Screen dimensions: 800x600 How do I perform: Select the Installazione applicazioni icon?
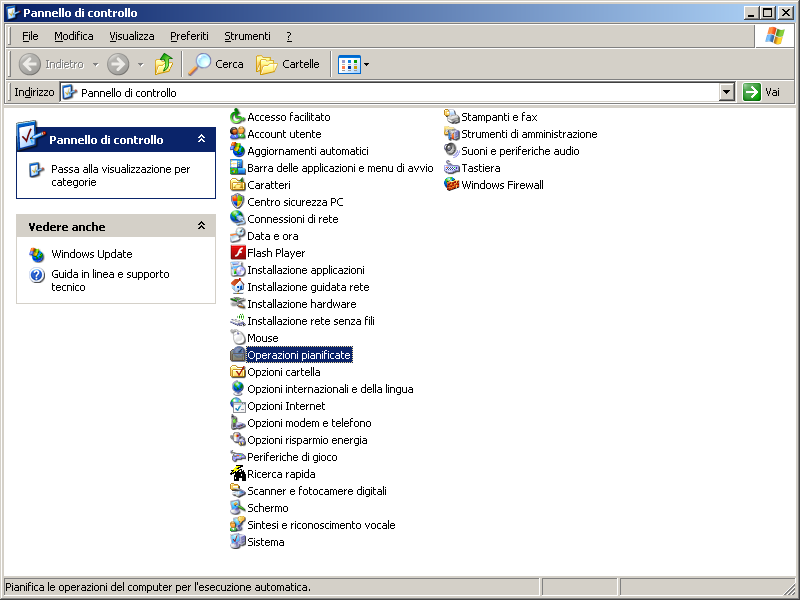(x=237, y=270)
